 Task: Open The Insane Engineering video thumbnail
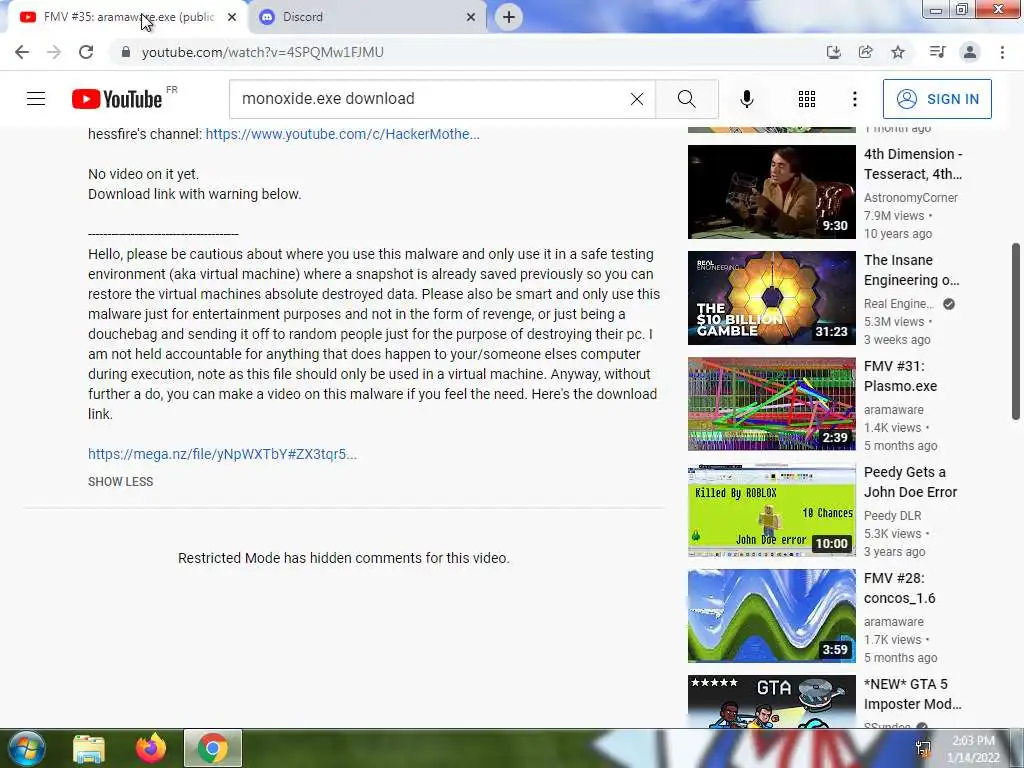coord(771,298)
